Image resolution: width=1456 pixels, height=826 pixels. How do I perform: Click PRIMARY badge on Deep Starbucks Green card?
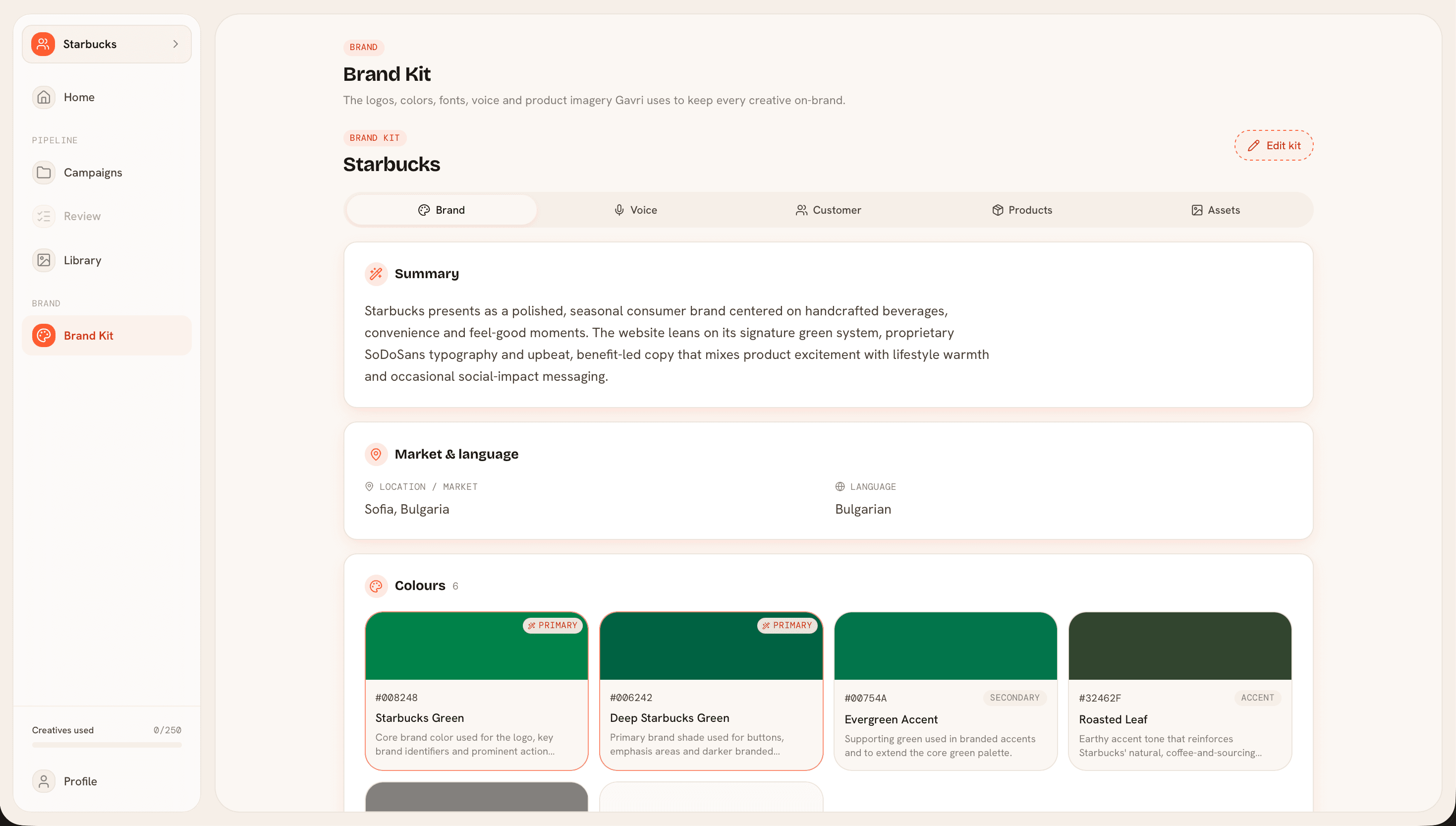[x=787, y=625]
